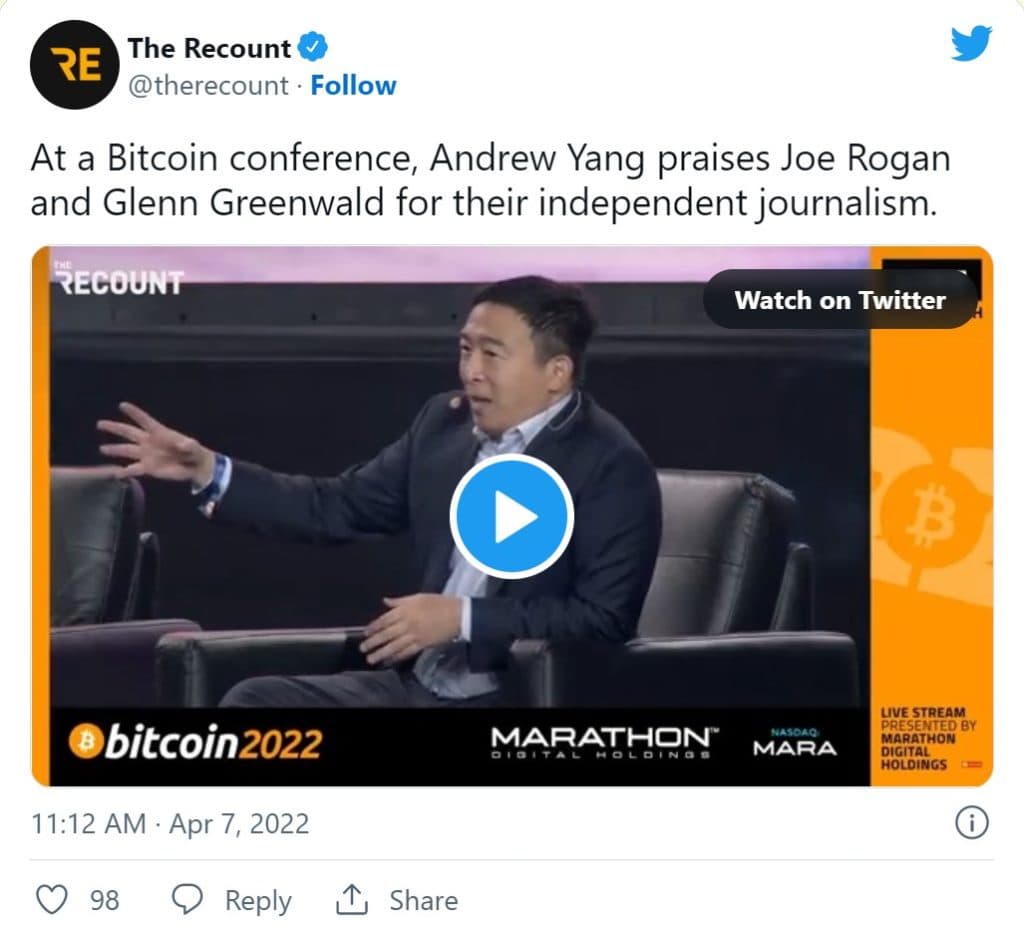Play the video with blue play button

click(x=512, y=516)
